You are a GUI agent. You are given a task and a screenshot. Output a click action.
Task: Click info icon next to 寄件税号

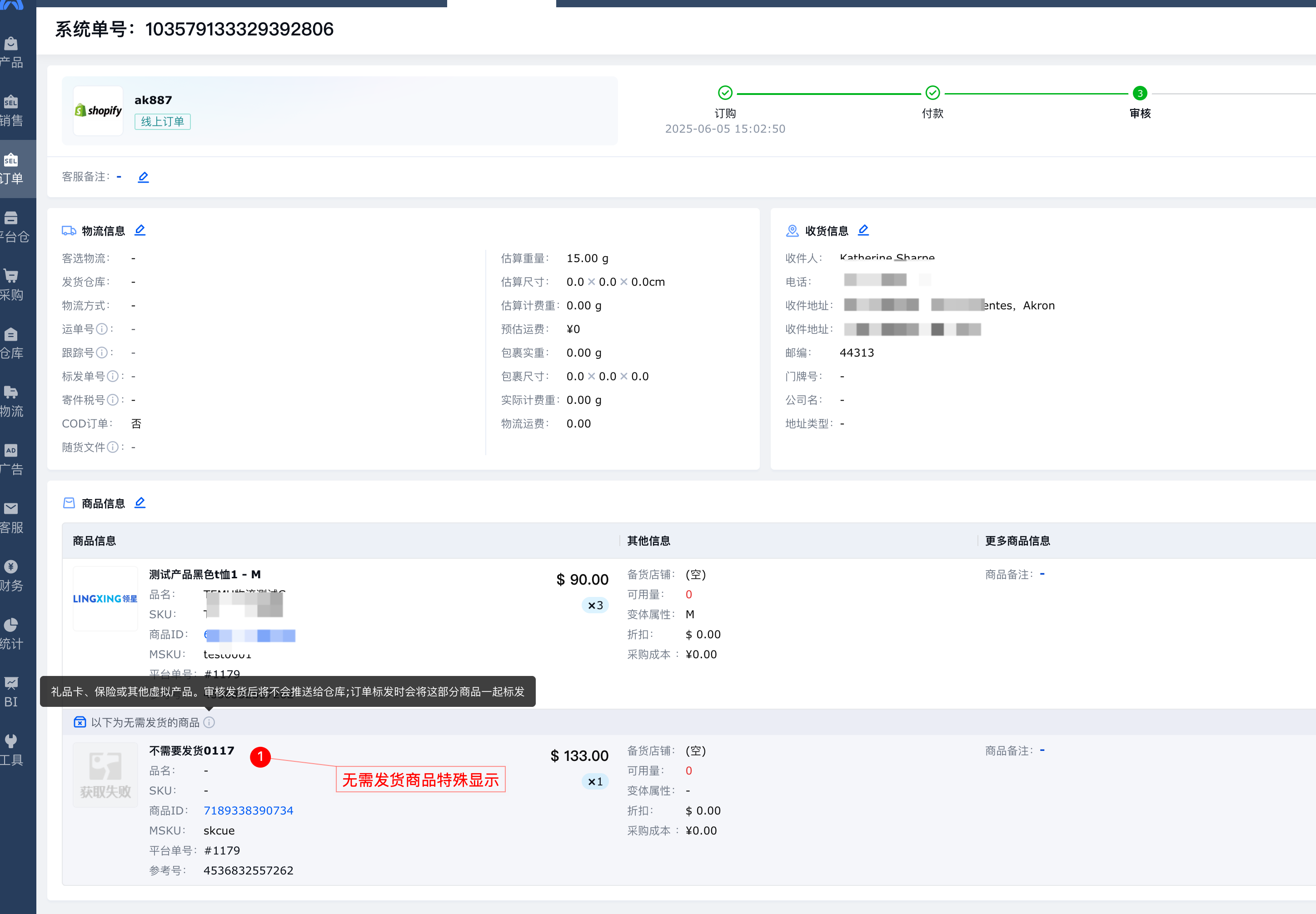click(113, 400)
